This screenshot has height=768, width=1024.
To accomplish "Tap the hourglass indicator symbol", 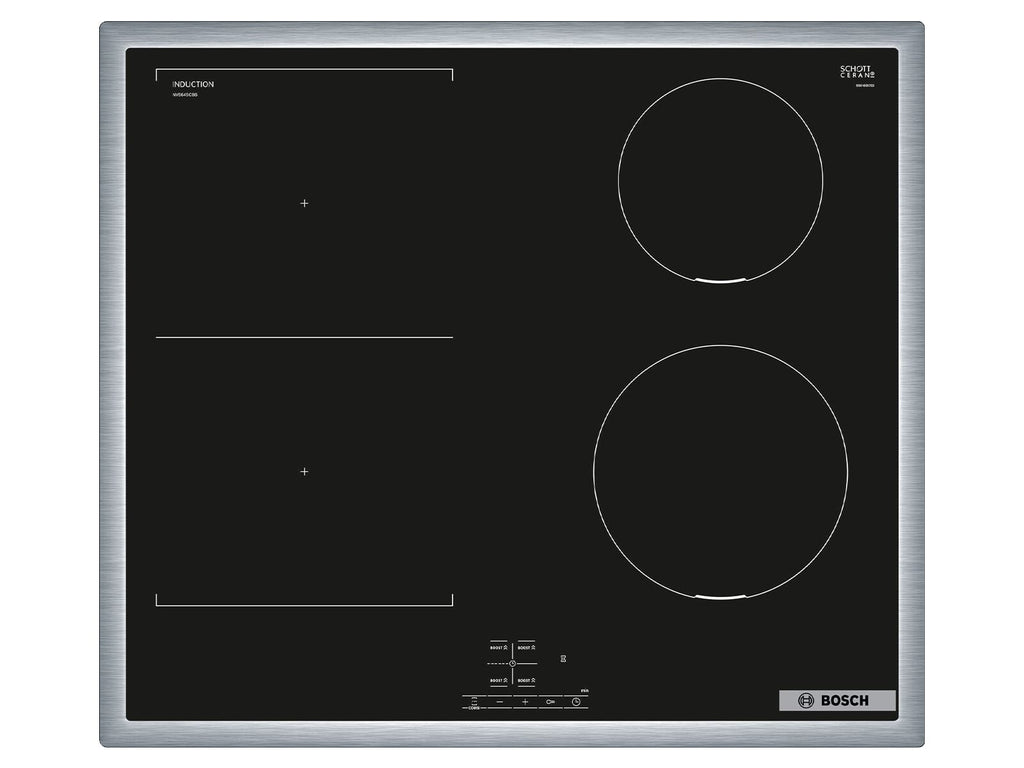I will (563, 658).
